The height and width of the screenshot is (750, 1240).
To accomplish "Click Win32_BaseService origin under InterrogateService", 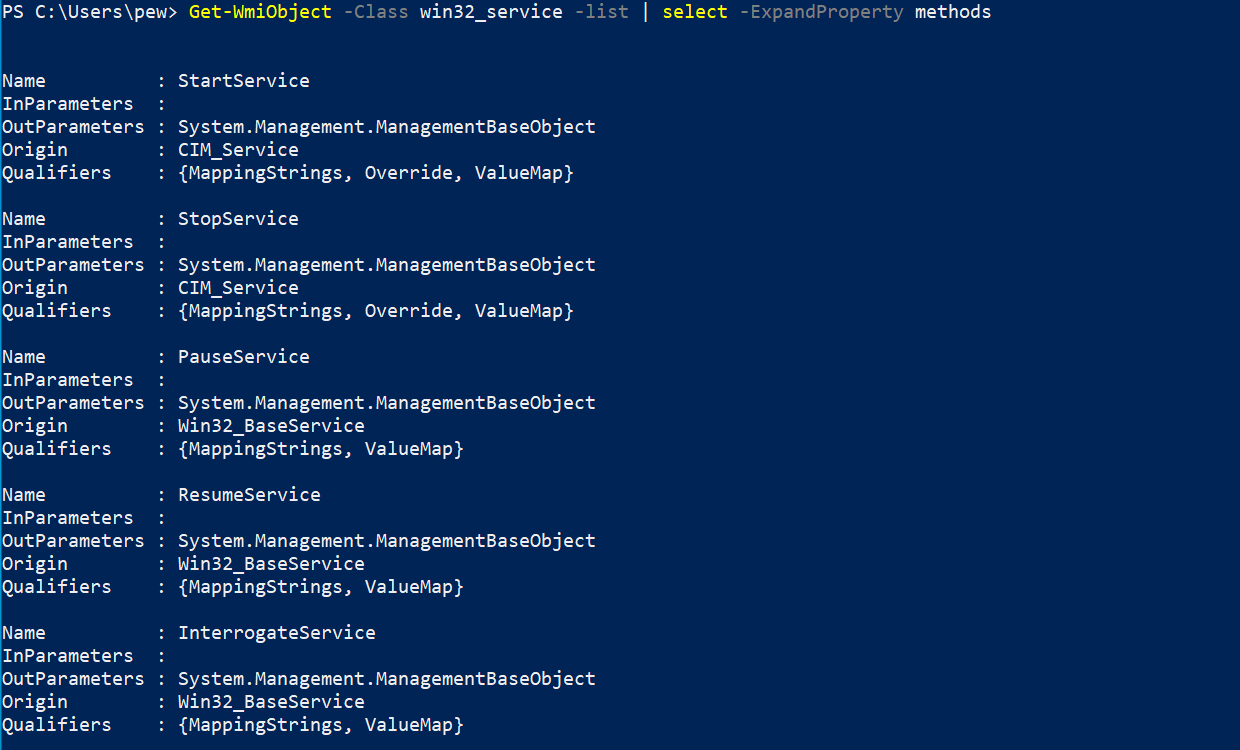I will coord(271,702).
